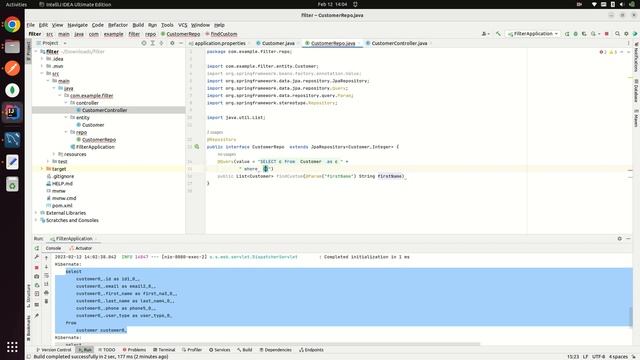The image size is (640, 360).
Task: Click Run with Coverage icon
Action: pos(584,34)
